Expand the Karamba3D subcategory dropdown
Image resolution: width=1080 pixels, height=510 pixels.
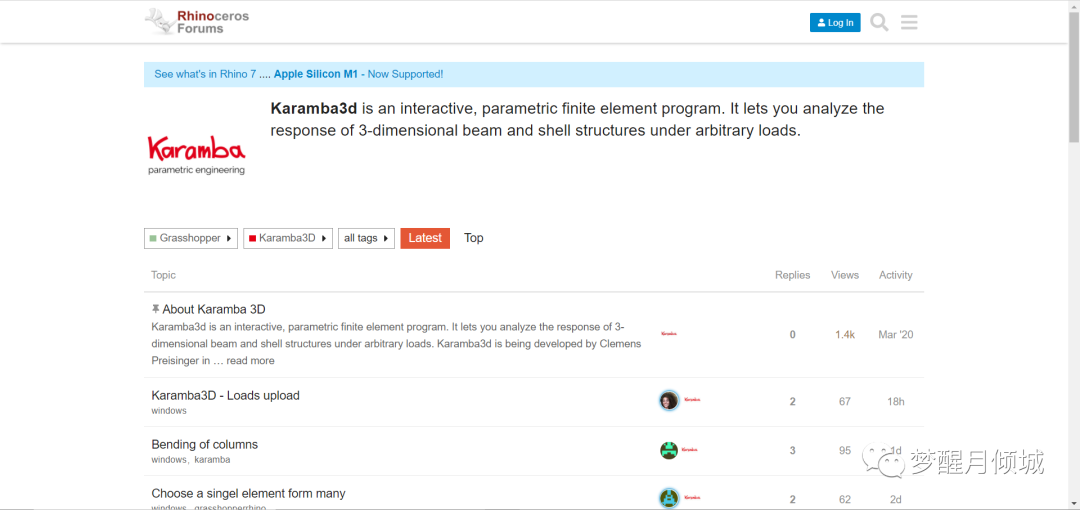click(x=288, y=238)
